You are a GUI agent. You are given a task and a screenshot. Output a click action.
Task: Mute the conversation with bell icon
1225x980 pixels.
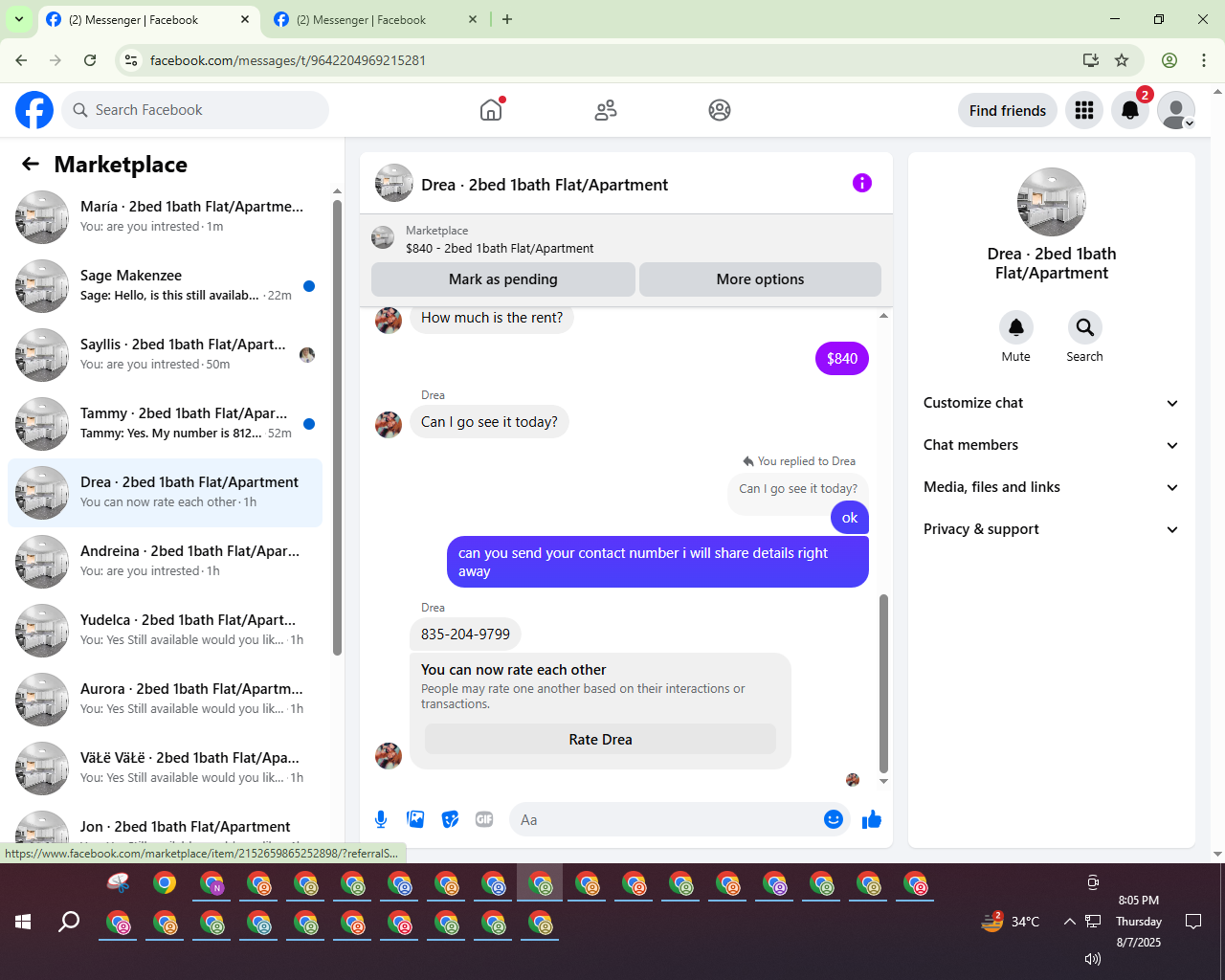point(1016,327)
